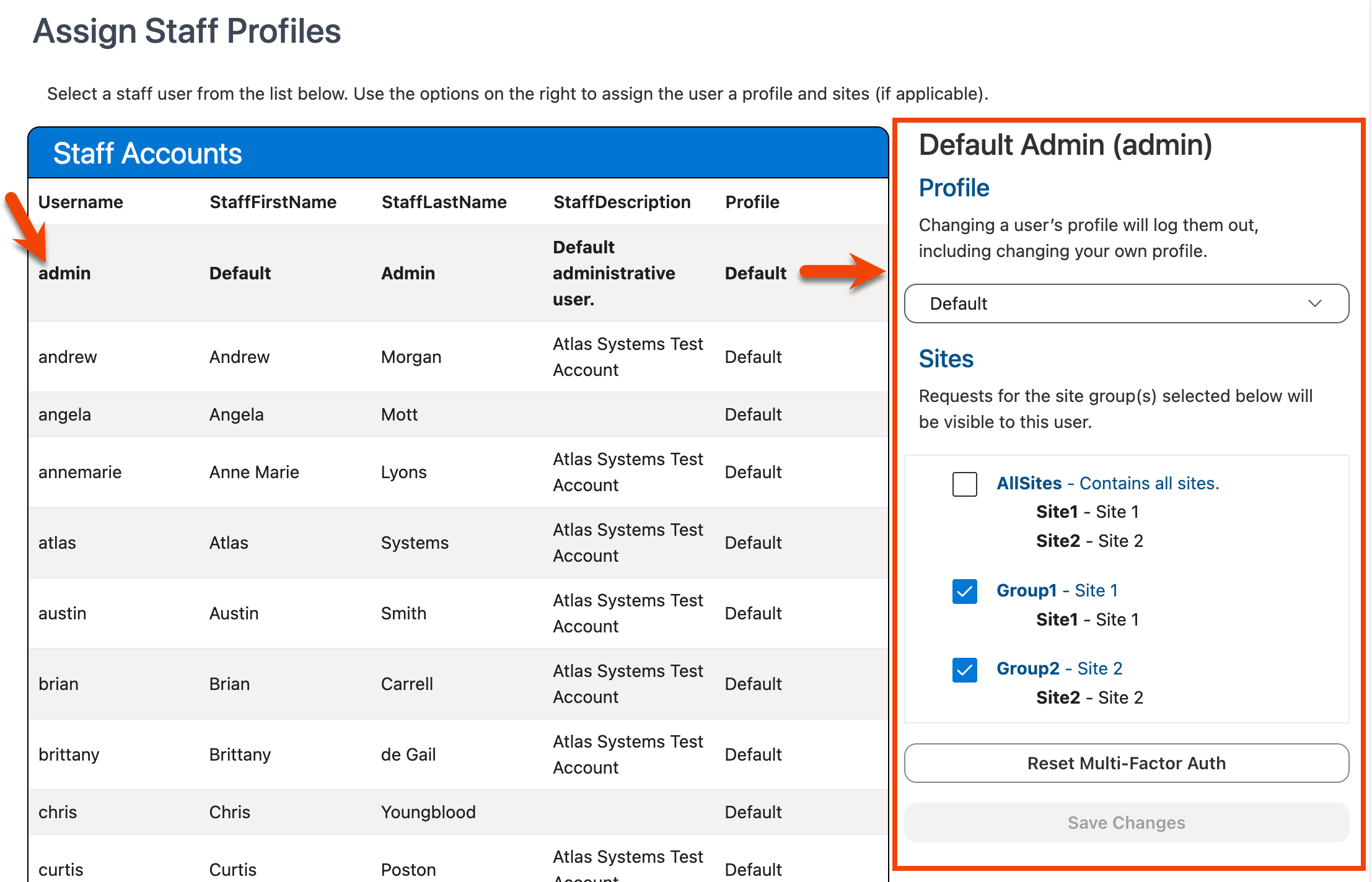
Task: Enable the AllSites checkbox
Action: [964, 484]
